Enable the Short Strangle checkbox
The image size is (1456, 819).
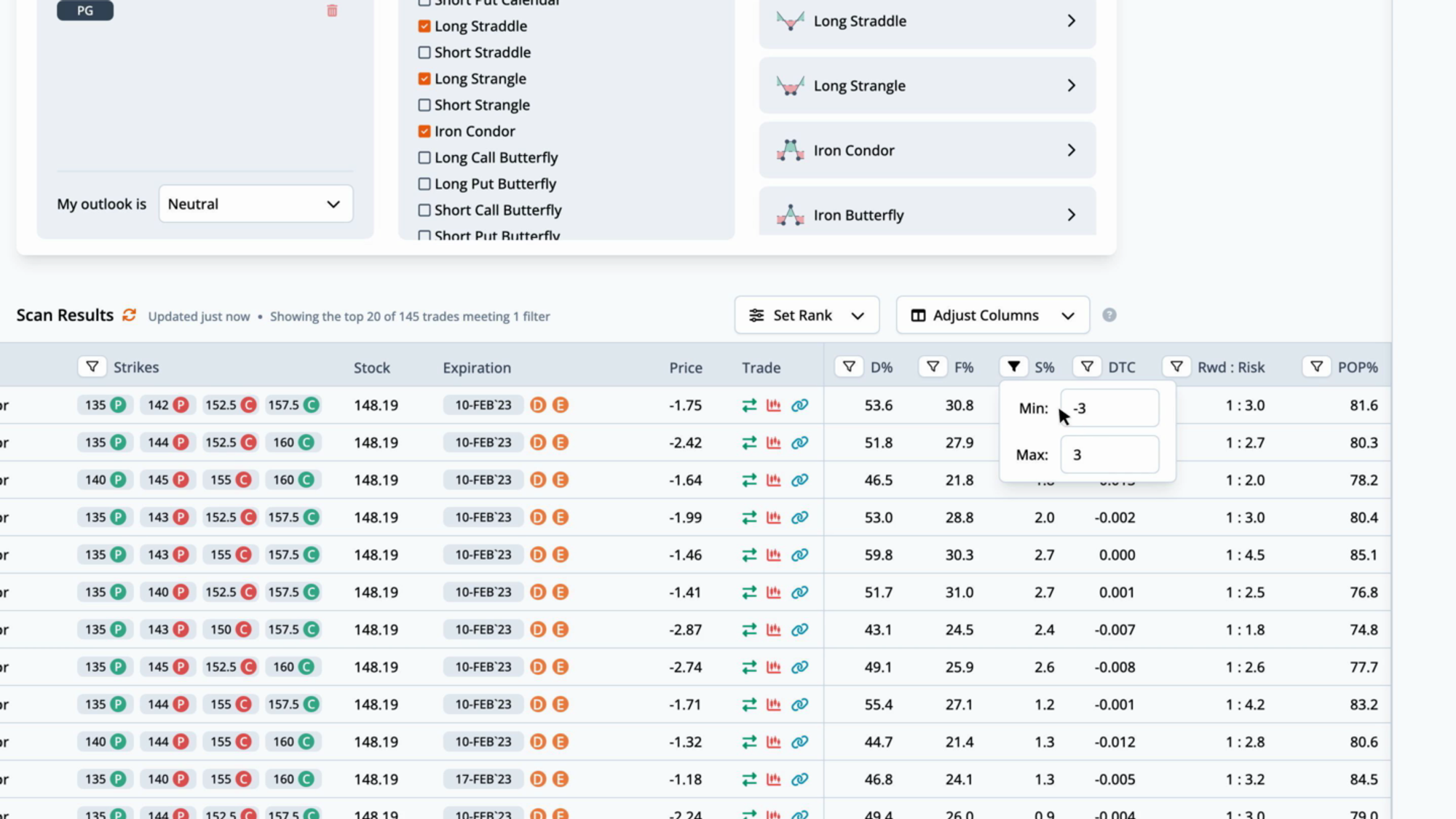point(424,105)
